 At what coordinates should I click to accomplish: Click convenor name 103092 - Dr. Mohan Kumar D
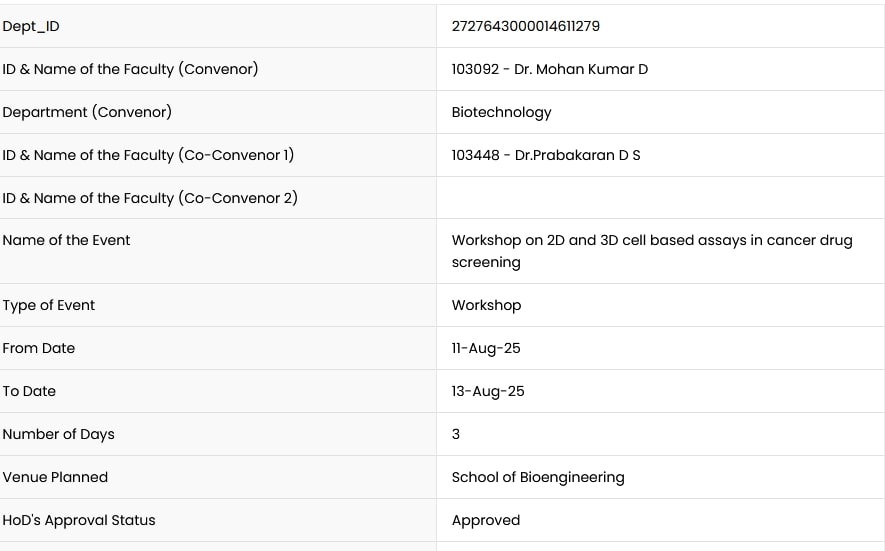[549, 69]
